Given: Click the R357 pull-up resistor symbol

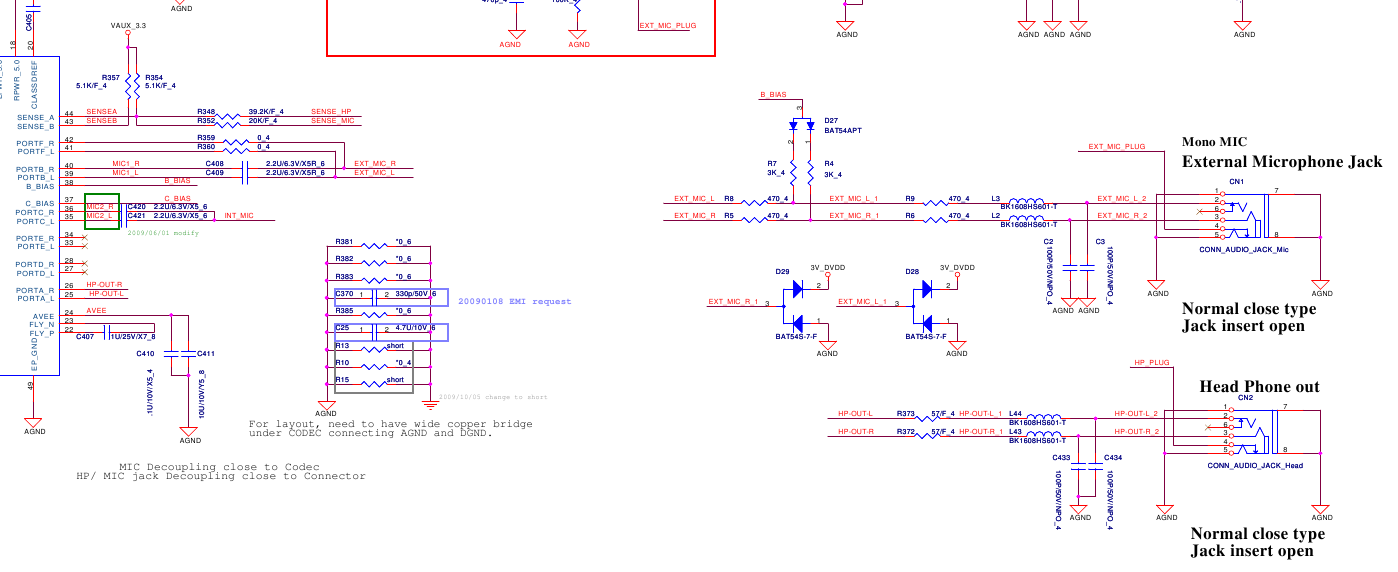Looking at the screenshot, I should [127, 89].
